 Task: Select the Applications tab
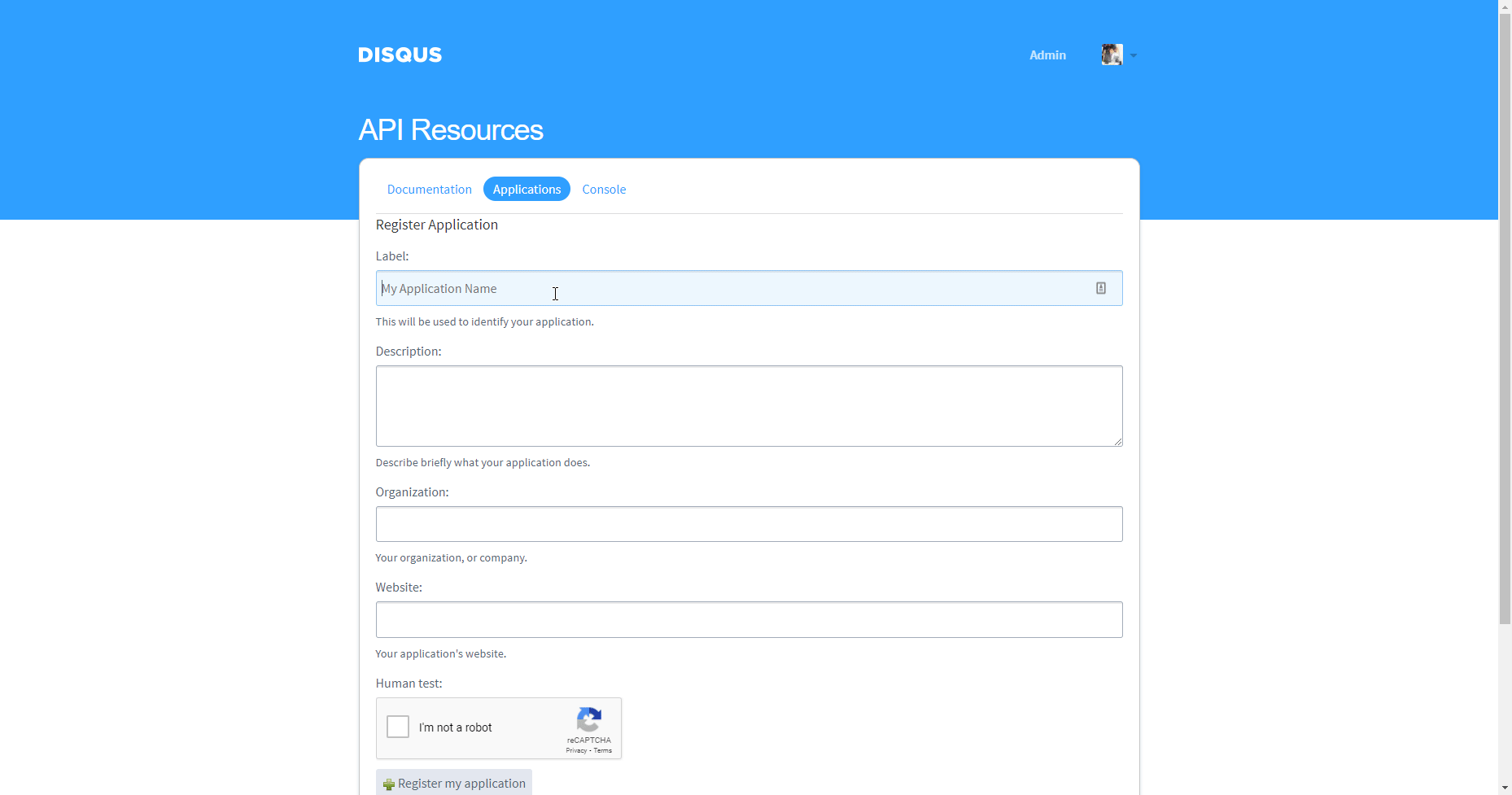[527, 189]
